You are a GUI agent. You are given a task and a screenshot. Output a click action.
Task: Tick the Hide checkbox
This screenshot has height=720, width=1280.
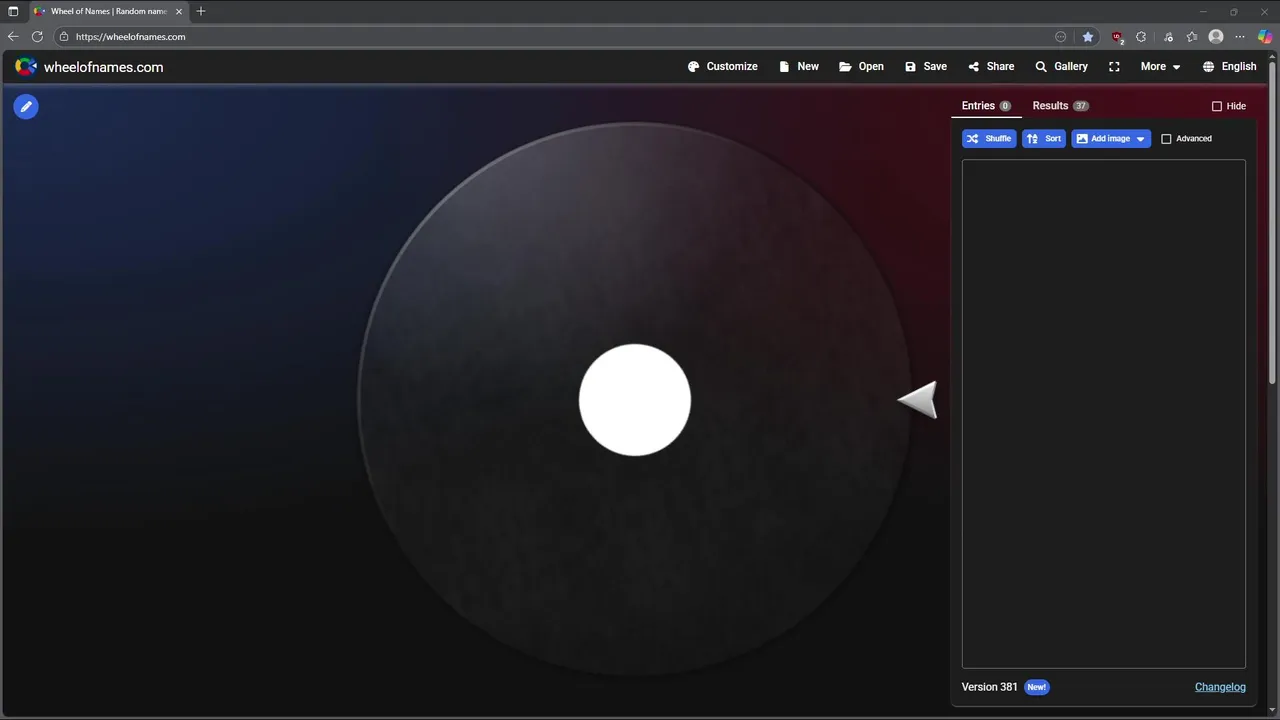(x=1217, y=106)
